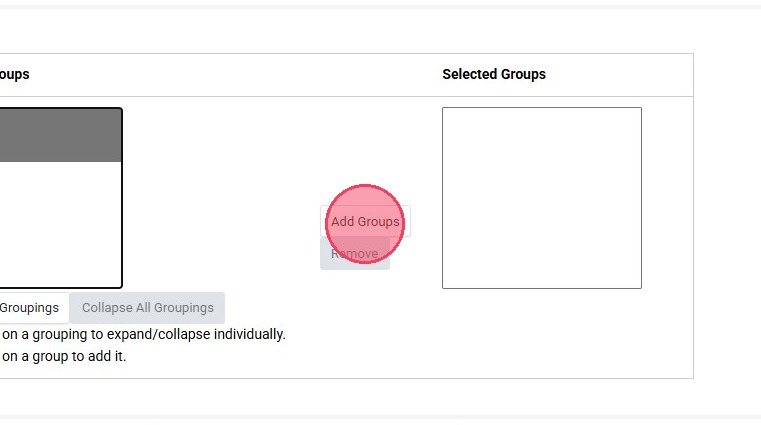Screen dimensions: 761x425
Task: Collapse All Groupings in the list
Action: (x=147, y=308)
